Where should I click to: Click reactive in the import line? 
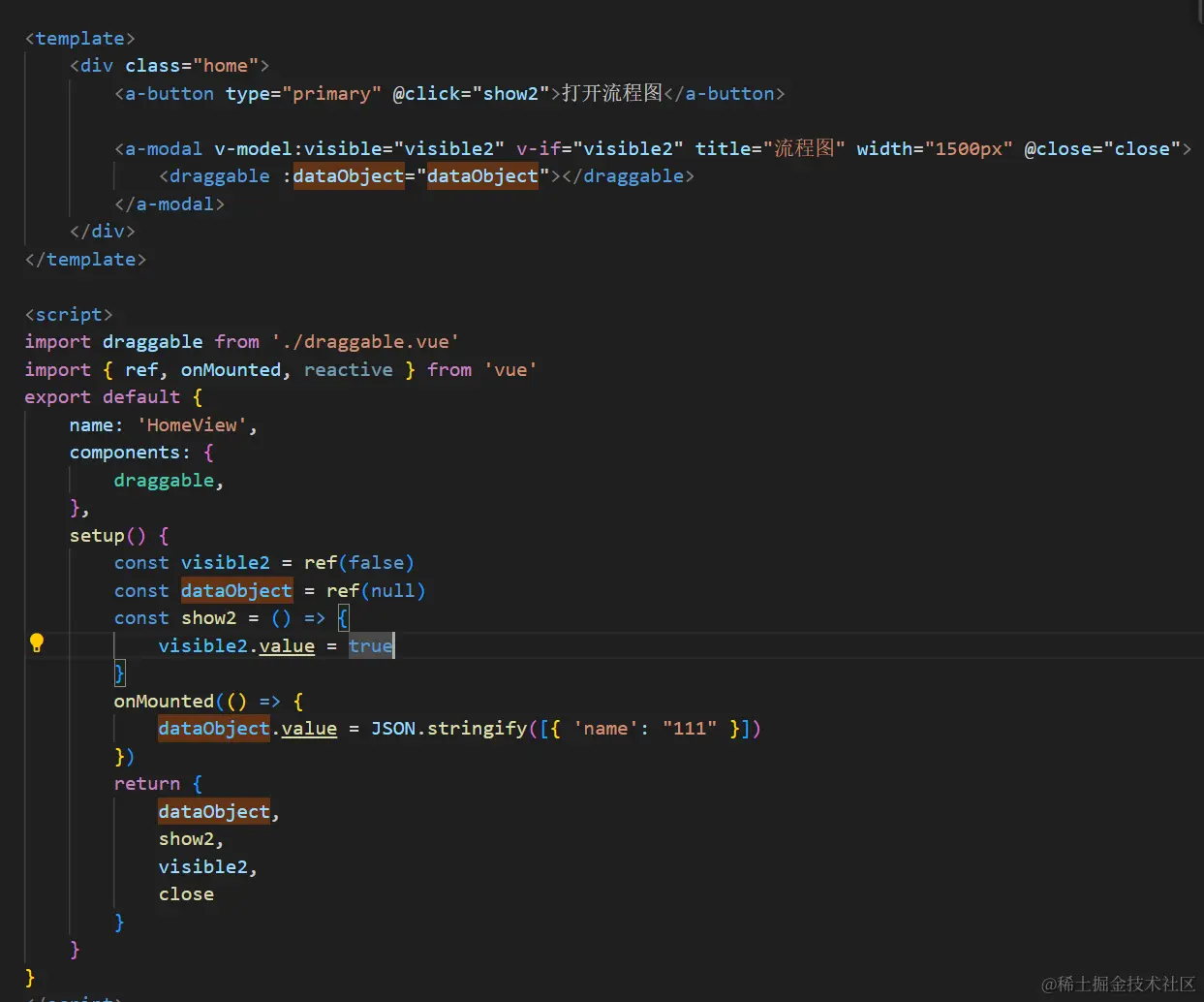(349, 370)
